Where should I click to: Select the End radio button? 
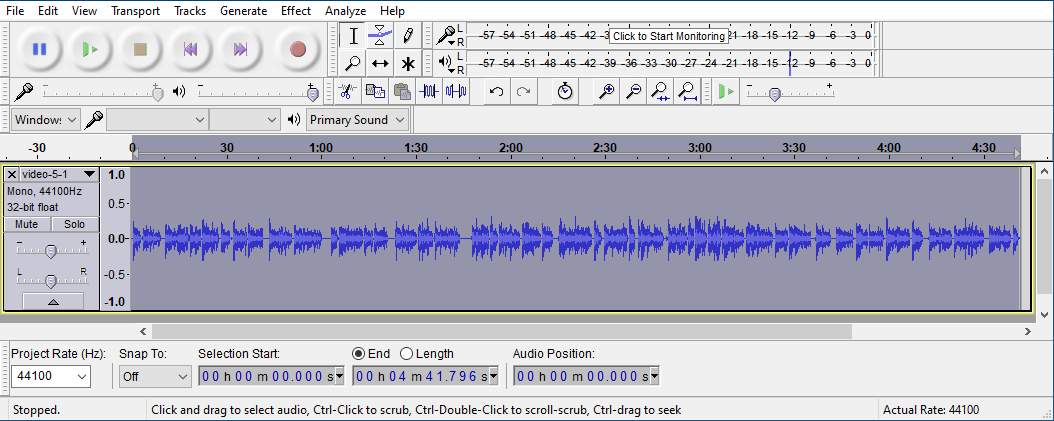pos(358,354)
